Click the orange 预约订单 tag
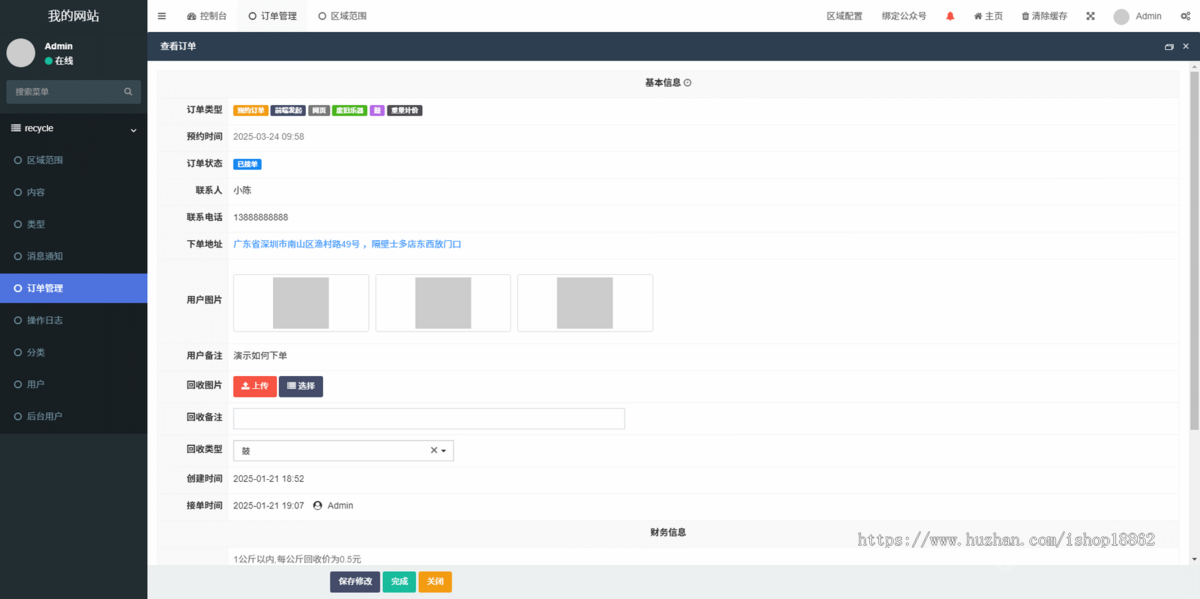The width and height of the screenshot is (1200, 599). point(250,111)
